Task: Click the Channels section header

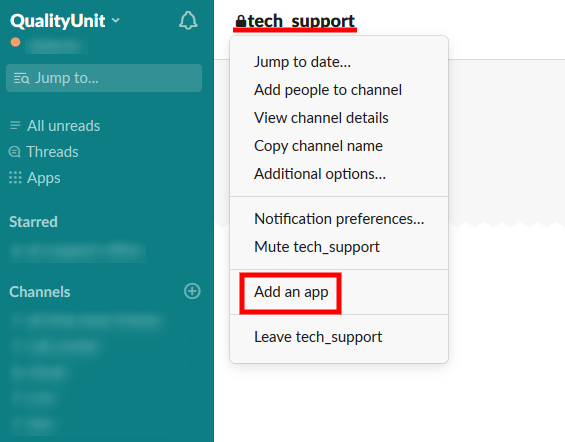Action: click(40, 292)
